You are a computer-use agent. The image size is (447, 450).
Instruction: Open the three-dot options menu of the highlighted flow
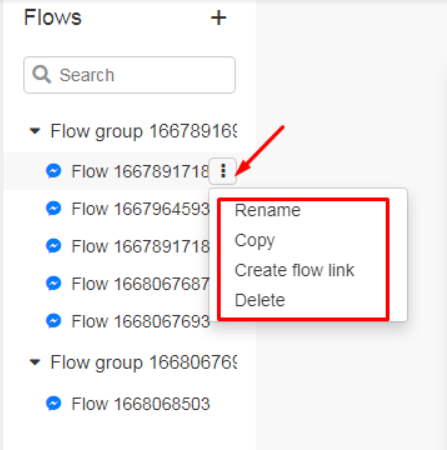point(223,171)
